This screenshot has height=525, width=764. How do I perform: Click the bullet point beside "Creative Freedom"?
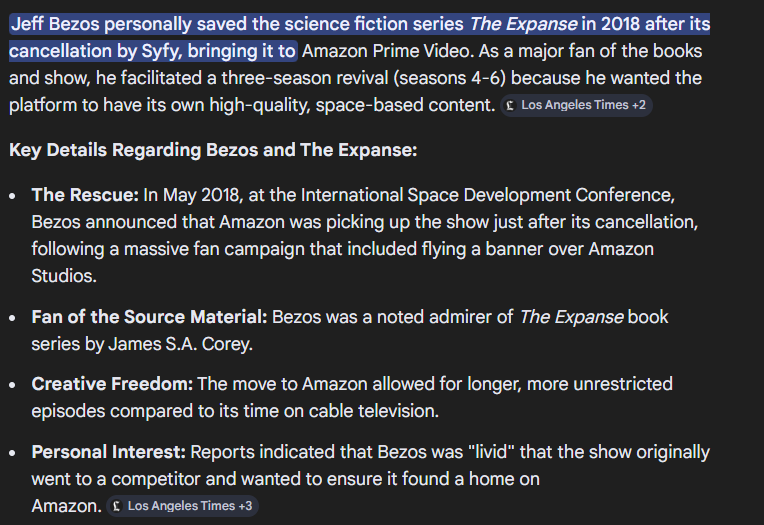pos(12,384)
